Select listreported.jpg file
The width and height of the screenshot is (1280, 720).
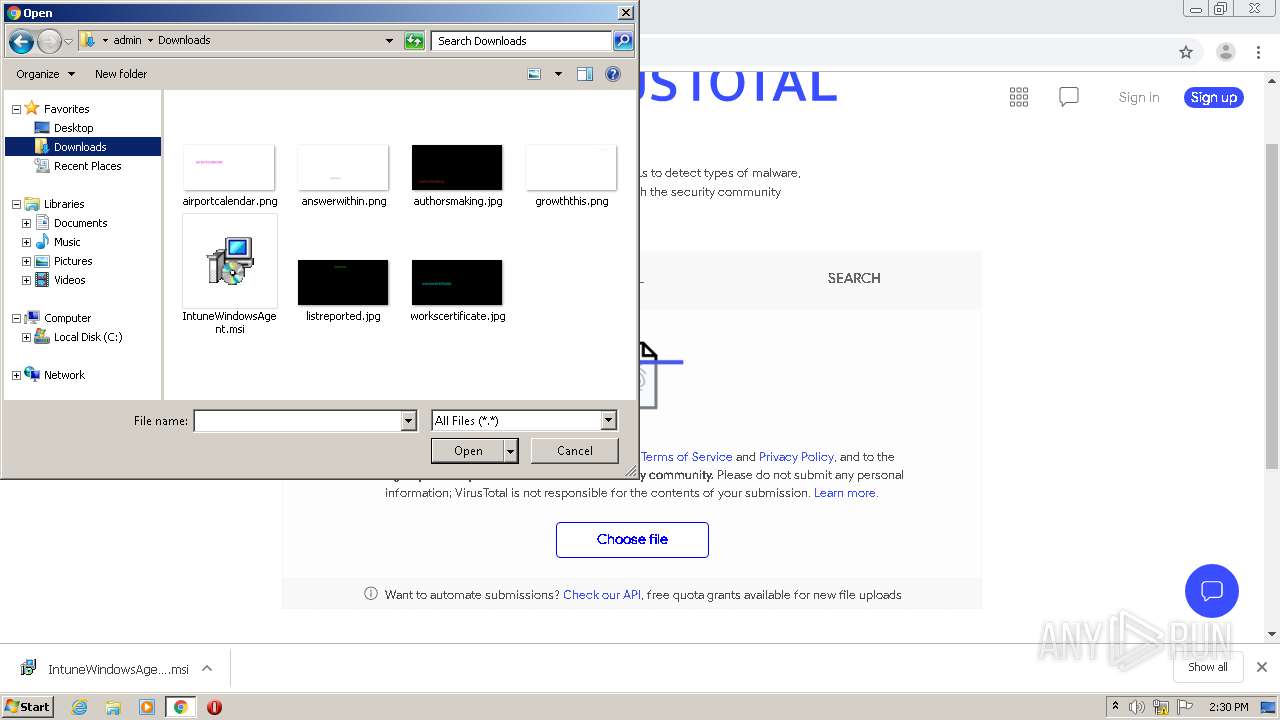click(x=343, y=291)
